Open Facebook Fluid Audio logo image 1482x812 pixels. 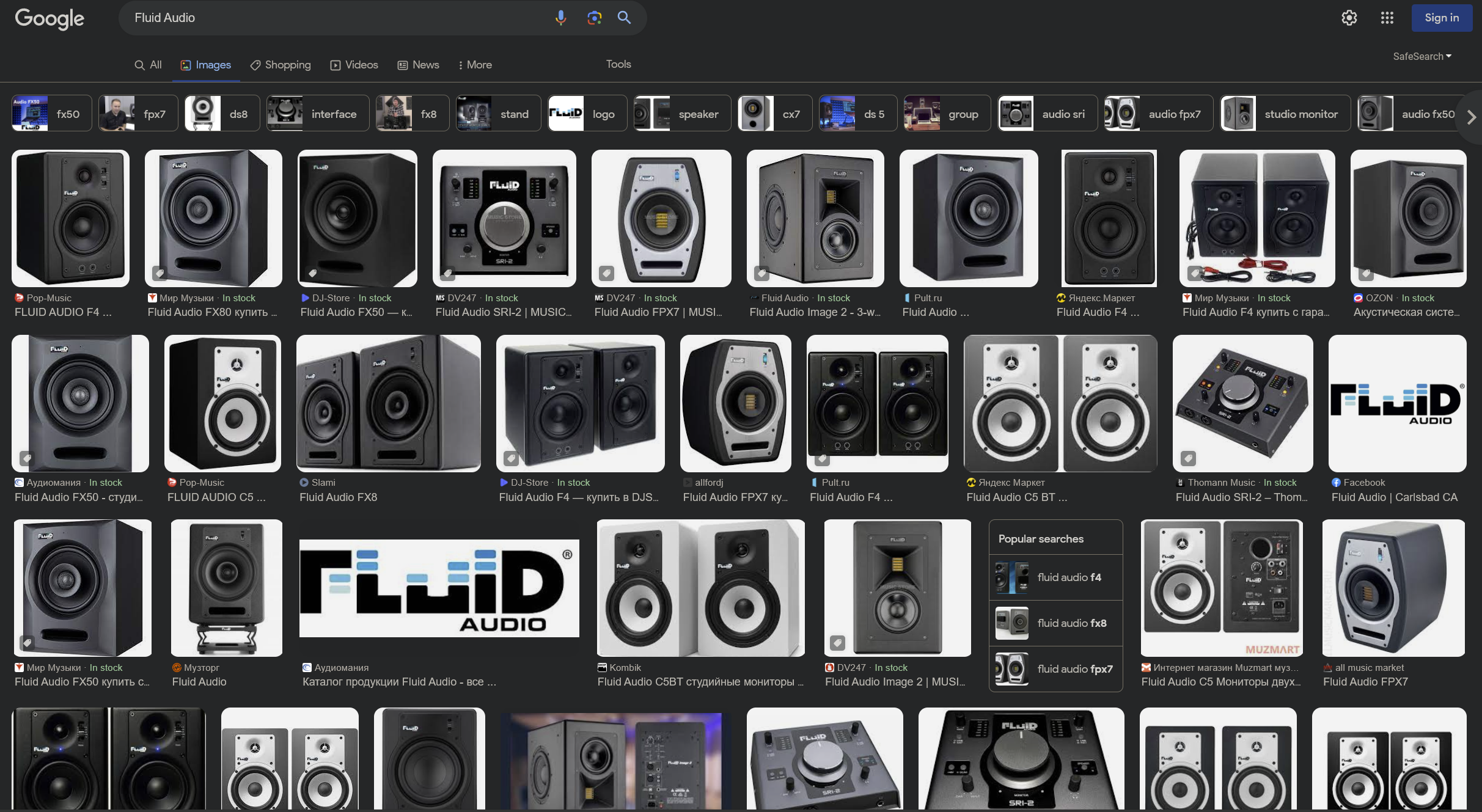[1397, 403]
